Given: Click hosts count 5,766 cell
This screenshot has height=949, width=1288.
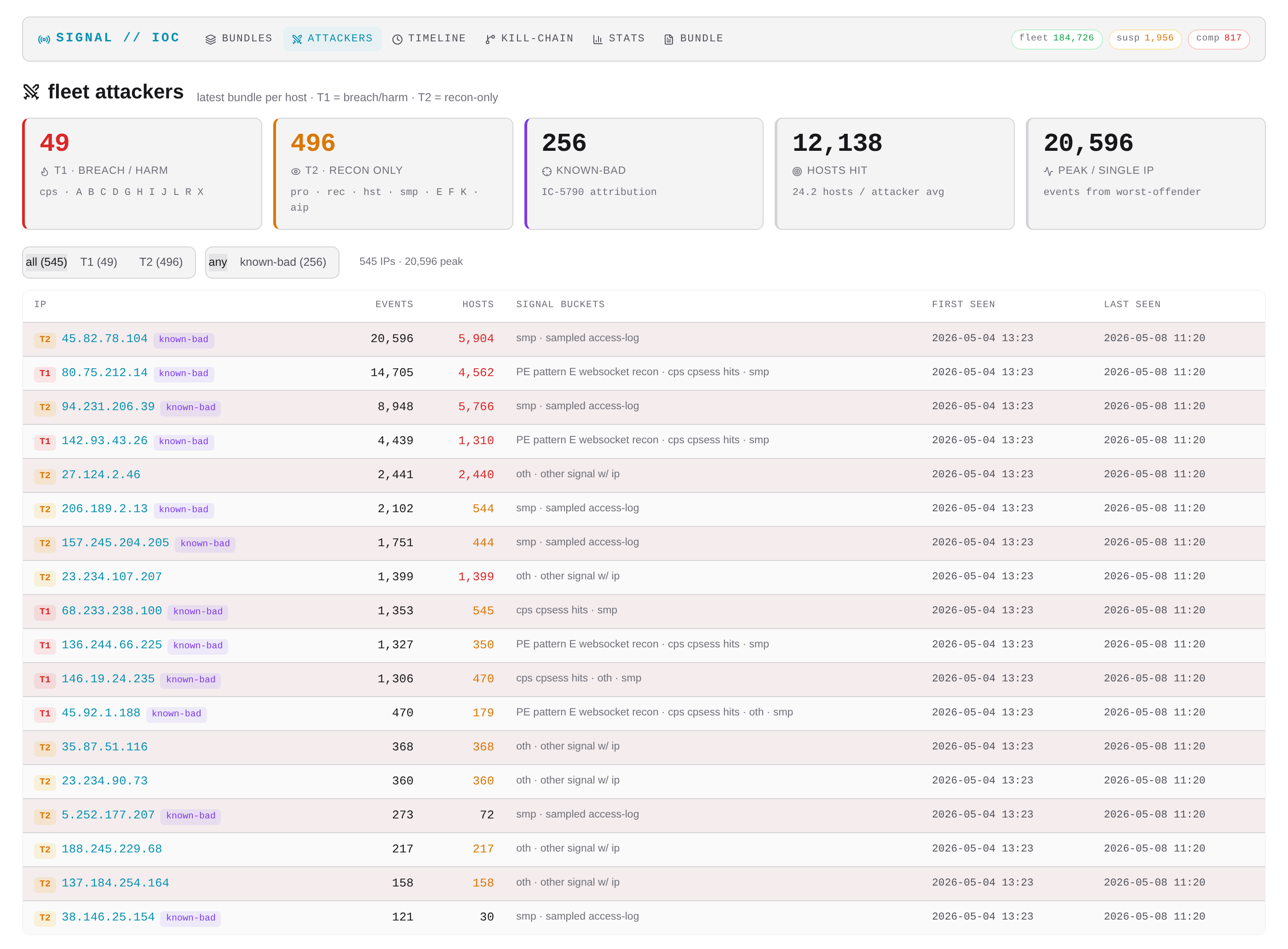Looking at the screenshot, I should [x=476, y=407].
